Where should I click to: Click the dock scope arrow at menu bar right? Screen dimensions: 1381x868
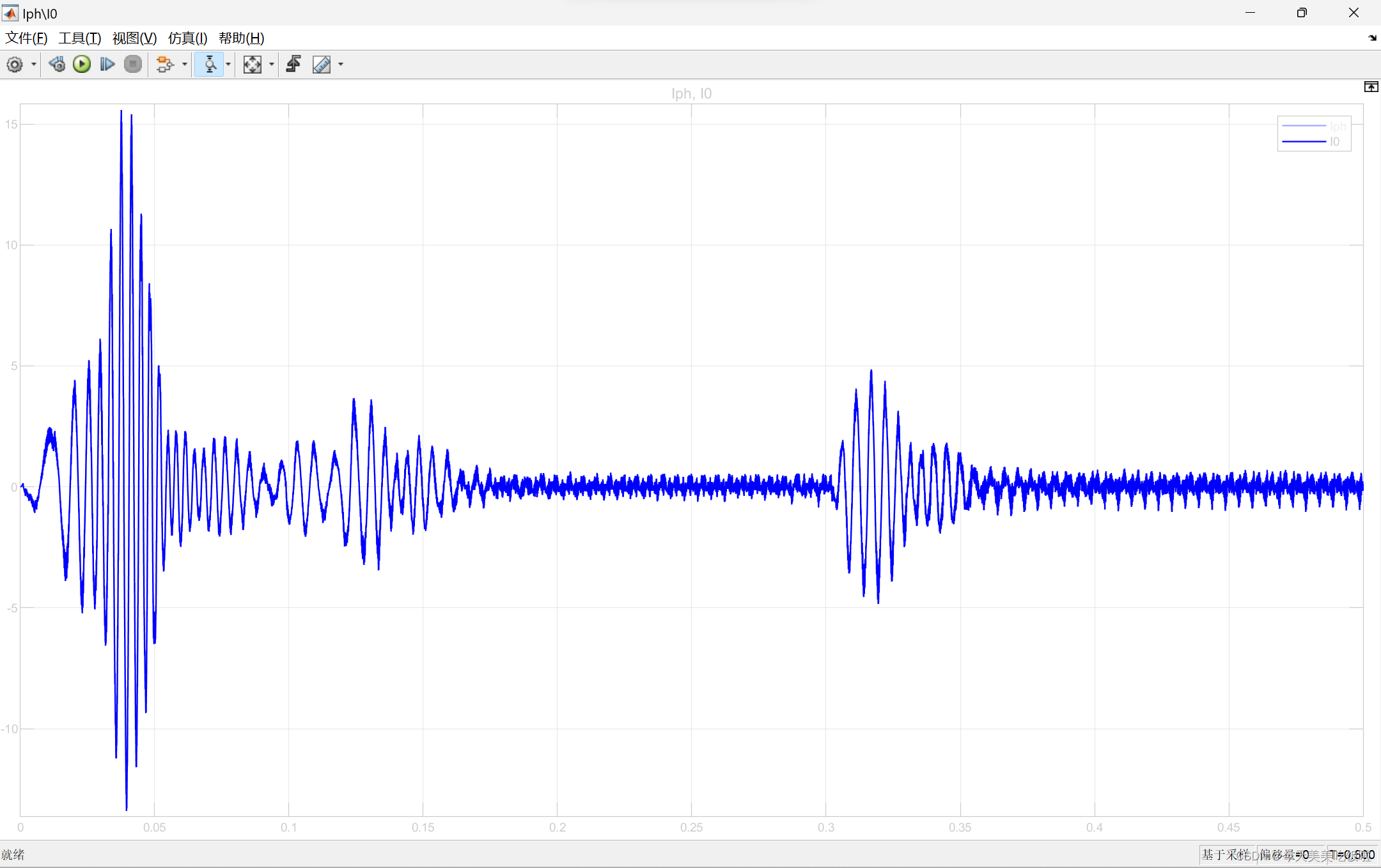(x=1372, y=38)
